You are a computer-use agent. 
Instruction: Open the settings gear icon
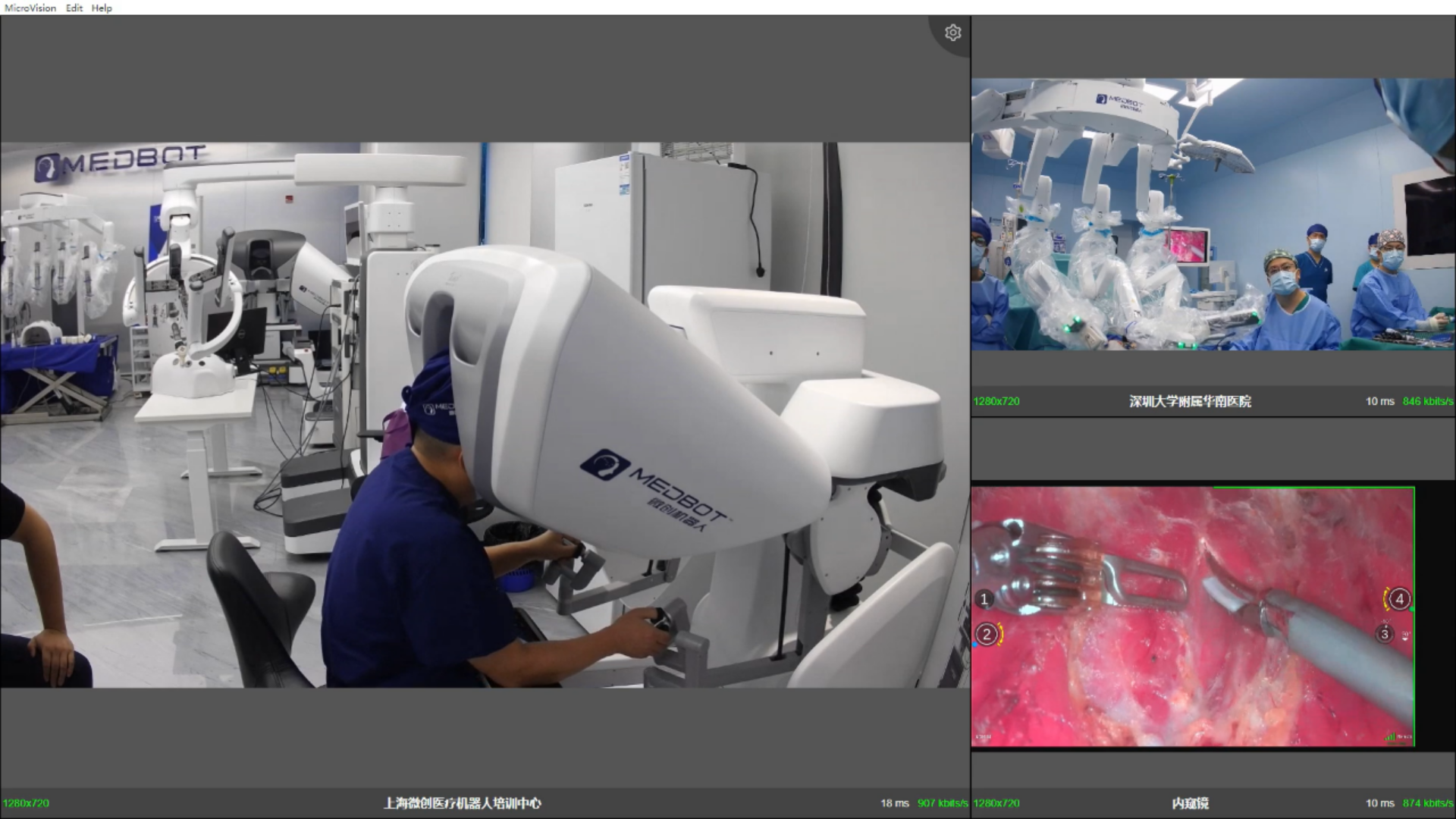[952, 33]
